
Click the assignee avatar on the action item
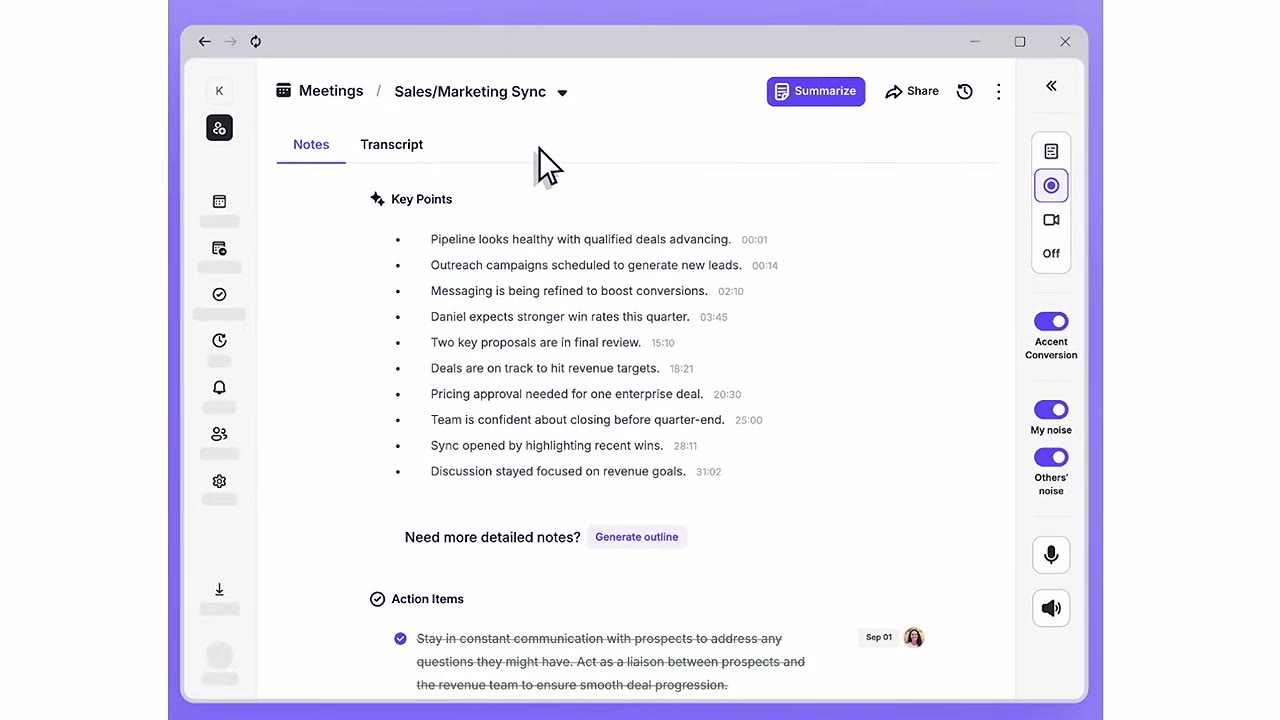tap(913, 638)
